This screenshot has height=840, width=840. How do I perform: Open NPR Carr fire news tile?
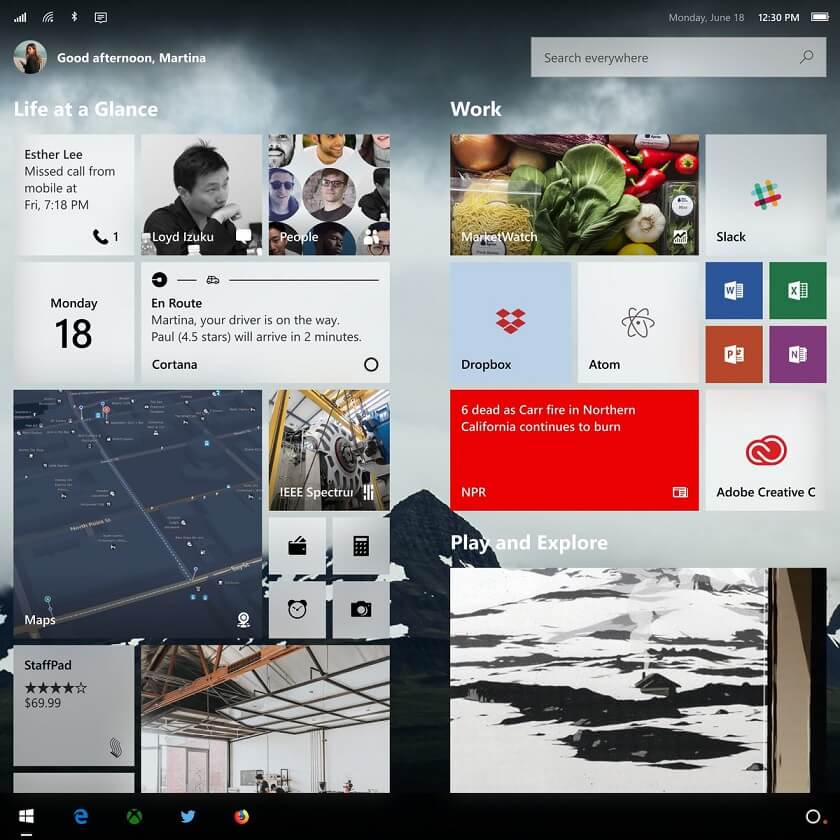(574, 450)
